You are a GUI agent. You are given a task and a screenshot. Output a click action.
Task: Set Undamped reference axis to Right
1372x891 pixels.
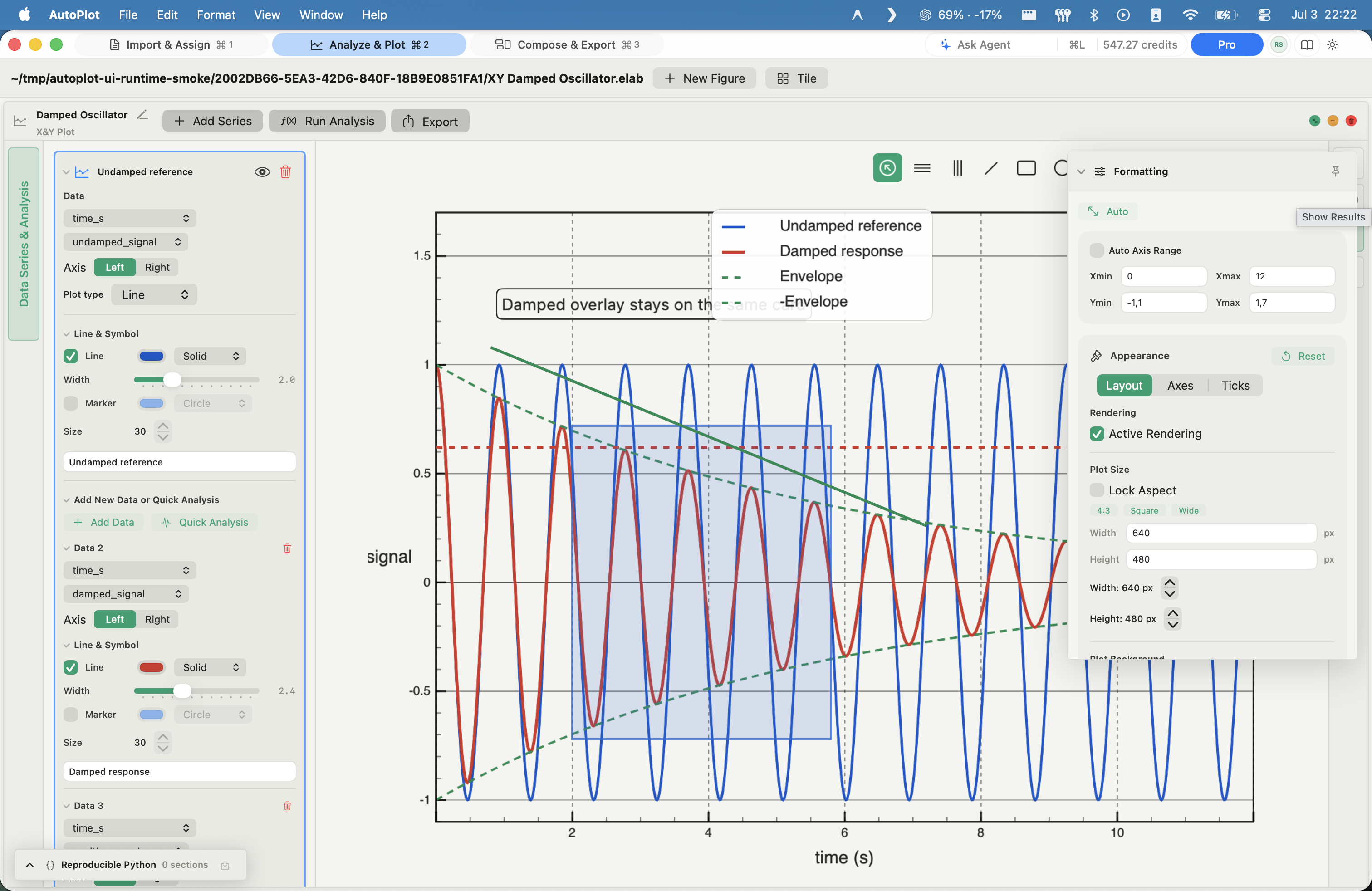pyautogui.click(x=157, y=267)
